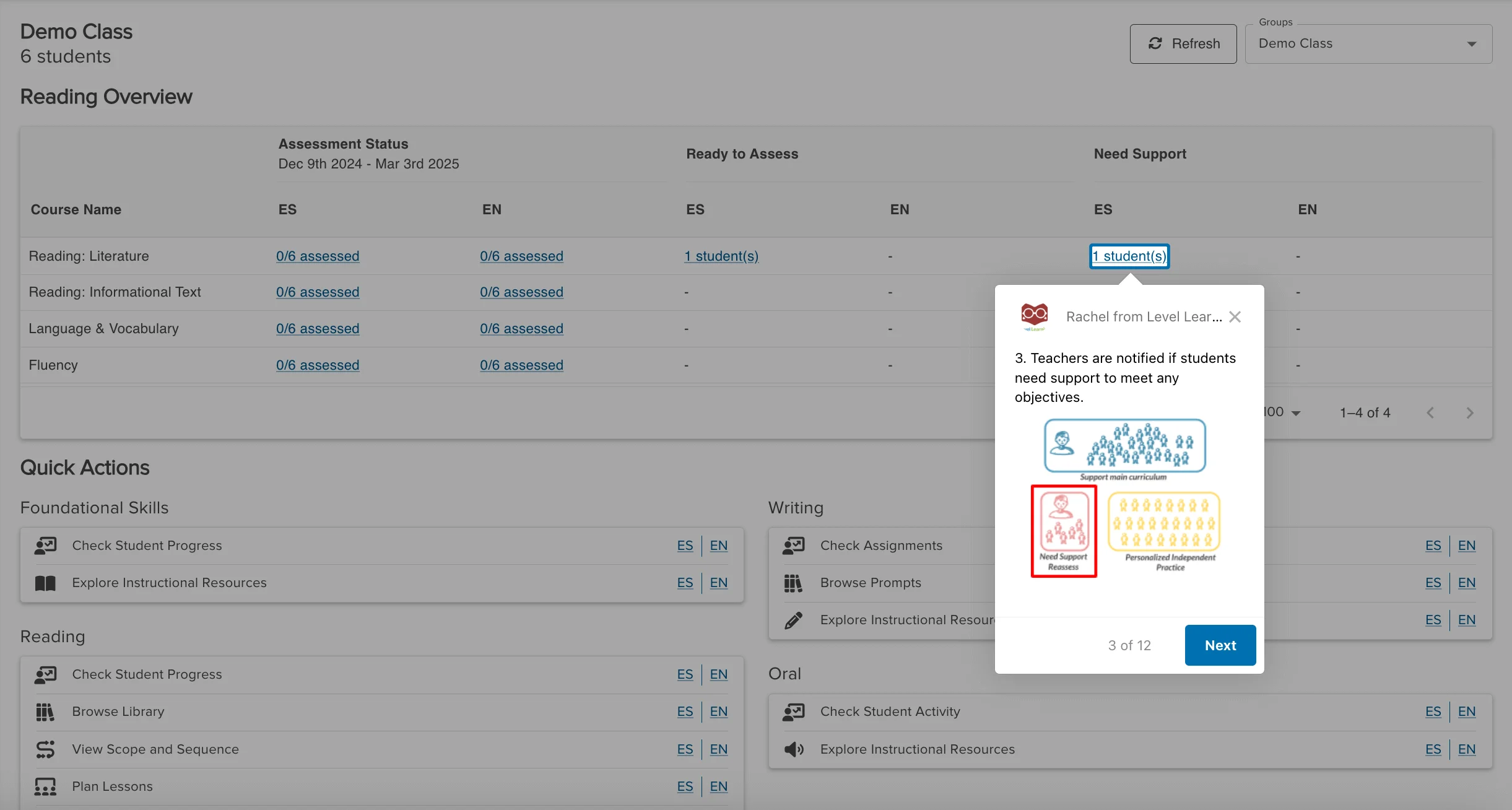Screen dimensions: 1512x810
Task: Open 1 student(s) Ready to Assess ES
Action: (720, 255)
